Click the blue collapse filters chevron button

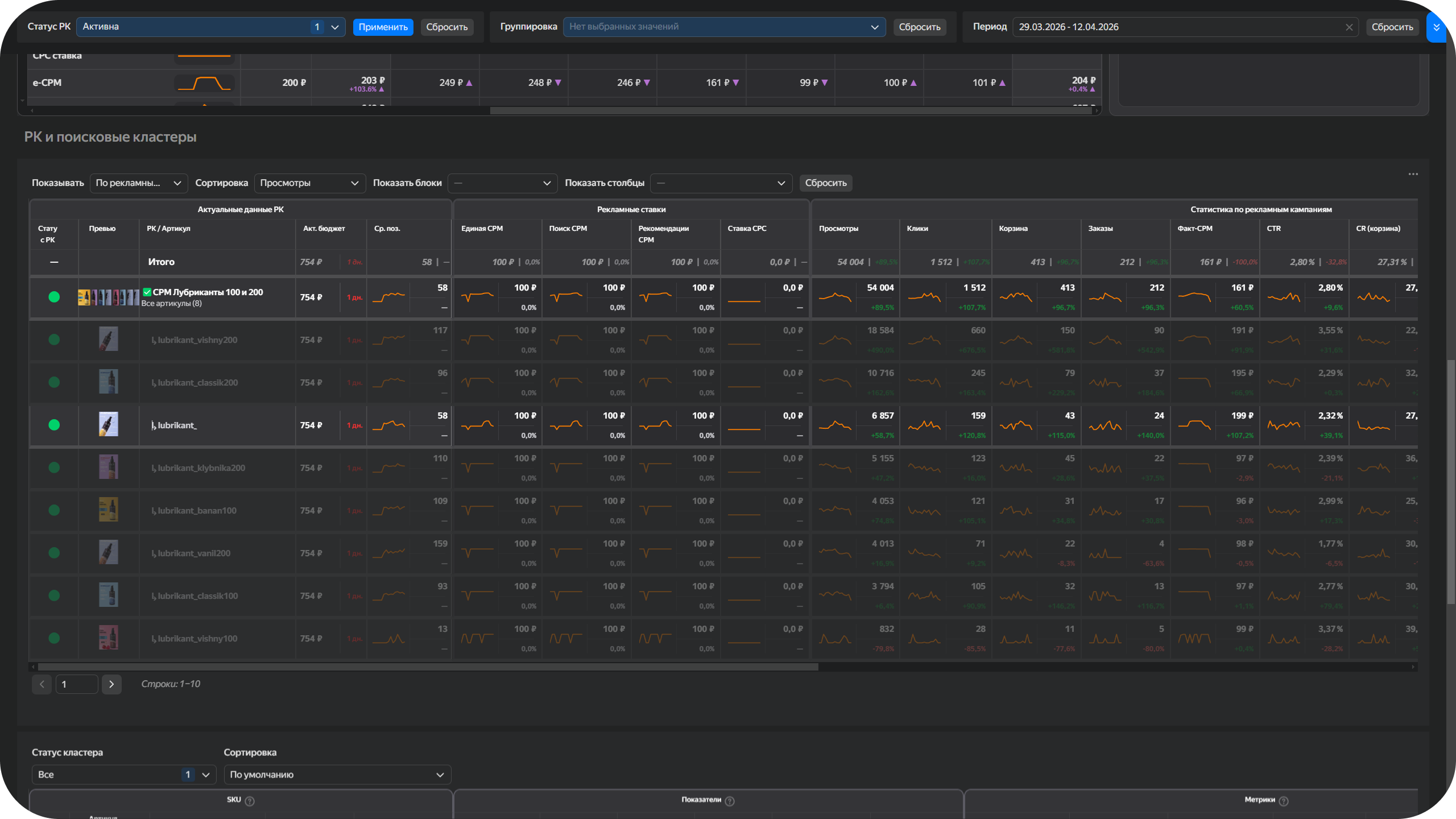1436,27
